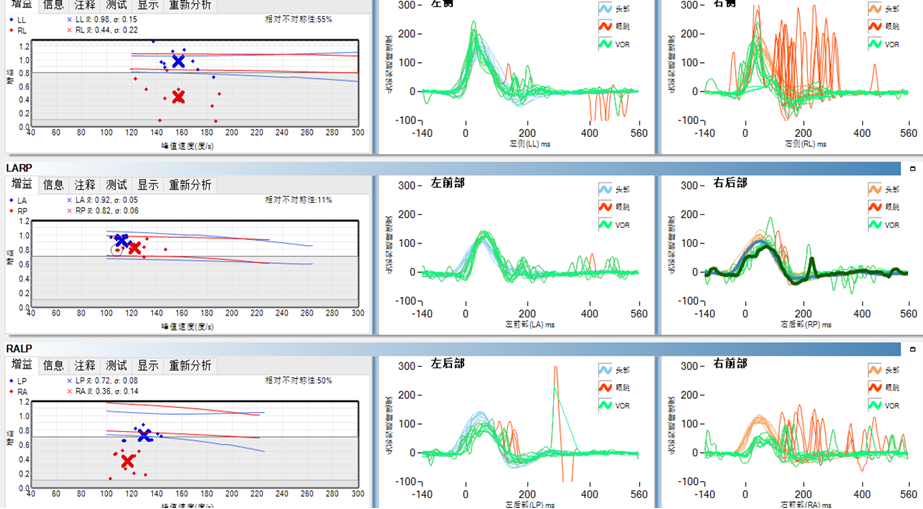Open the 增益 tab in the RALP panel
The height and width of the screenshot is (509, 923).
click(22, 365)
